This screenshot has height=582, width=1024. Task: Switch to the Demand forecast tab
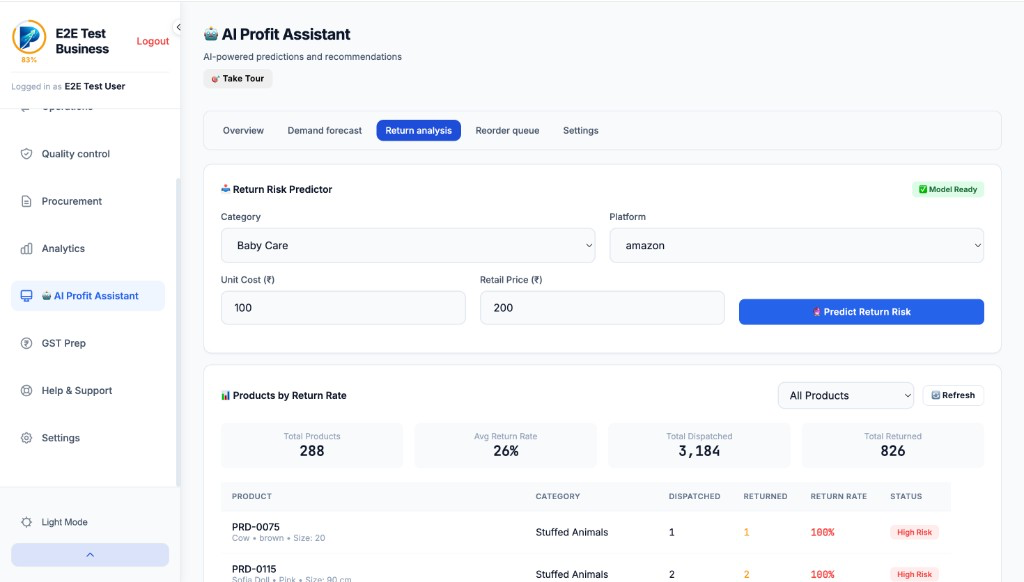pyautogui.click(x=325, y=131)
